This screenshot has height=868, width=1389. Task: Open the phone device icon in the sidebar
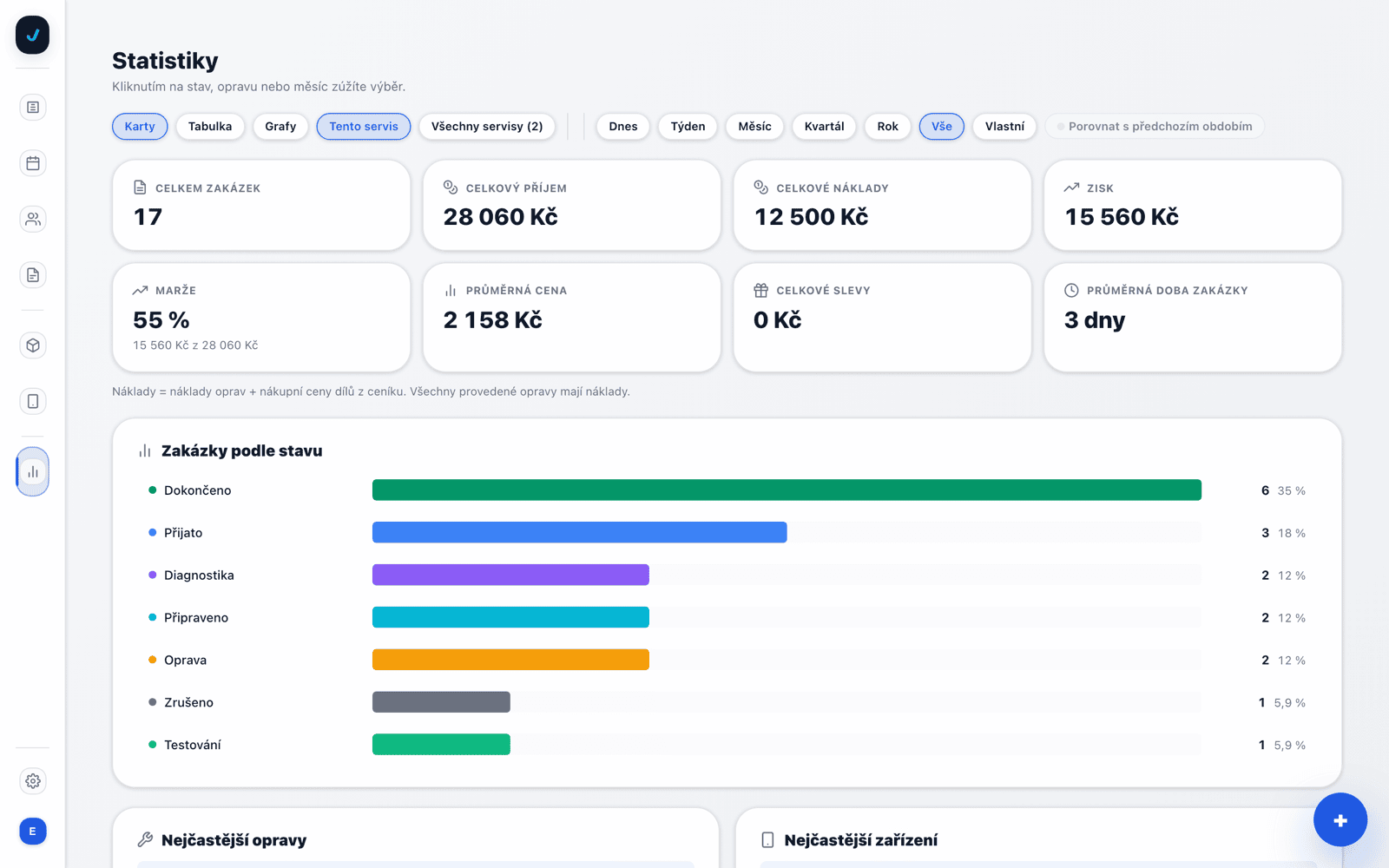[x=33, y=401]
